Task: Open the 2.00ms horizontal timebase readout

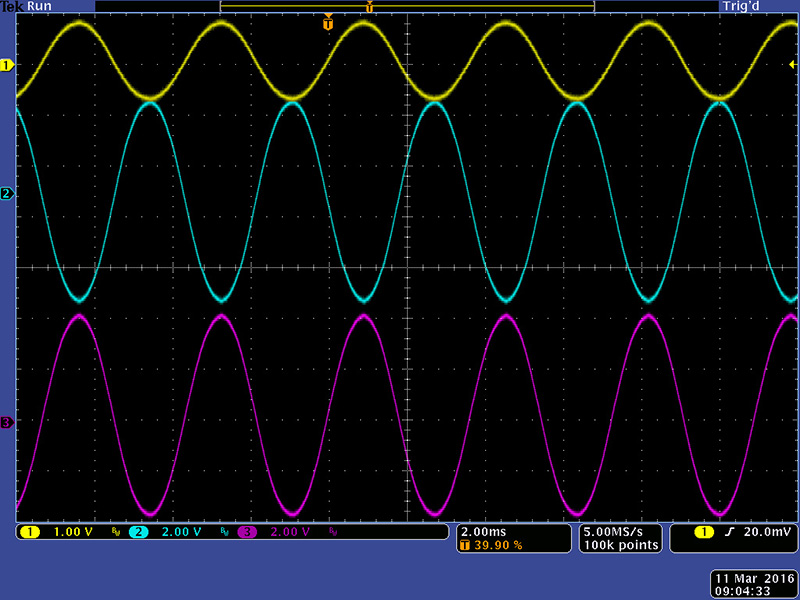Action: point(482,531)
